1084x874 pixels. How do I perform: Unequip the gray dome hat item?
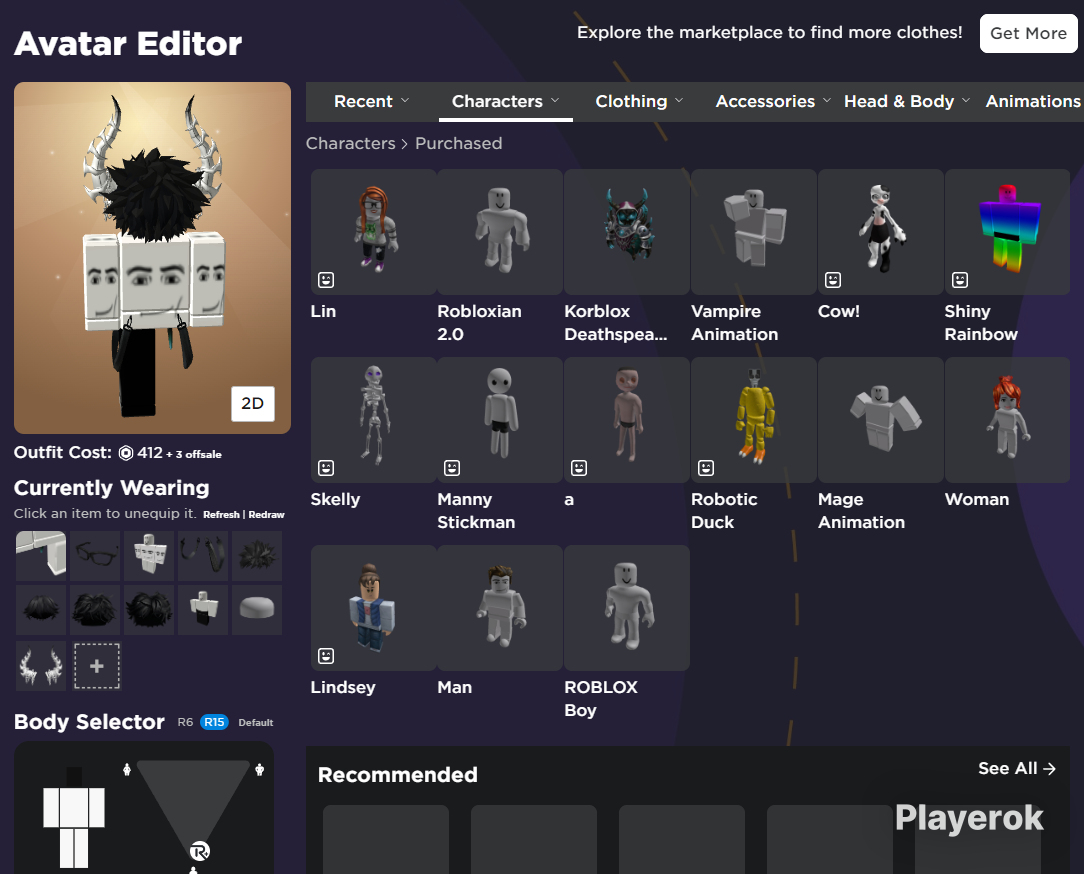click(257, 610)
